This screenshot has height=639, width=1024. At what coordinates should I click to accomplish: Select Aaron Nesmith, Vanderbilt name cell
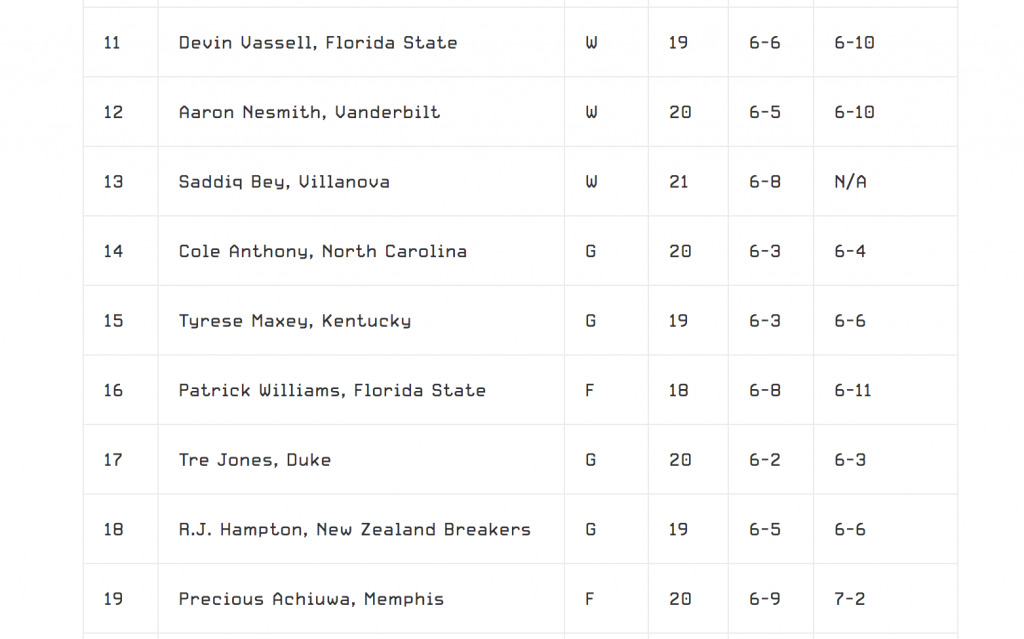point(361,112)
